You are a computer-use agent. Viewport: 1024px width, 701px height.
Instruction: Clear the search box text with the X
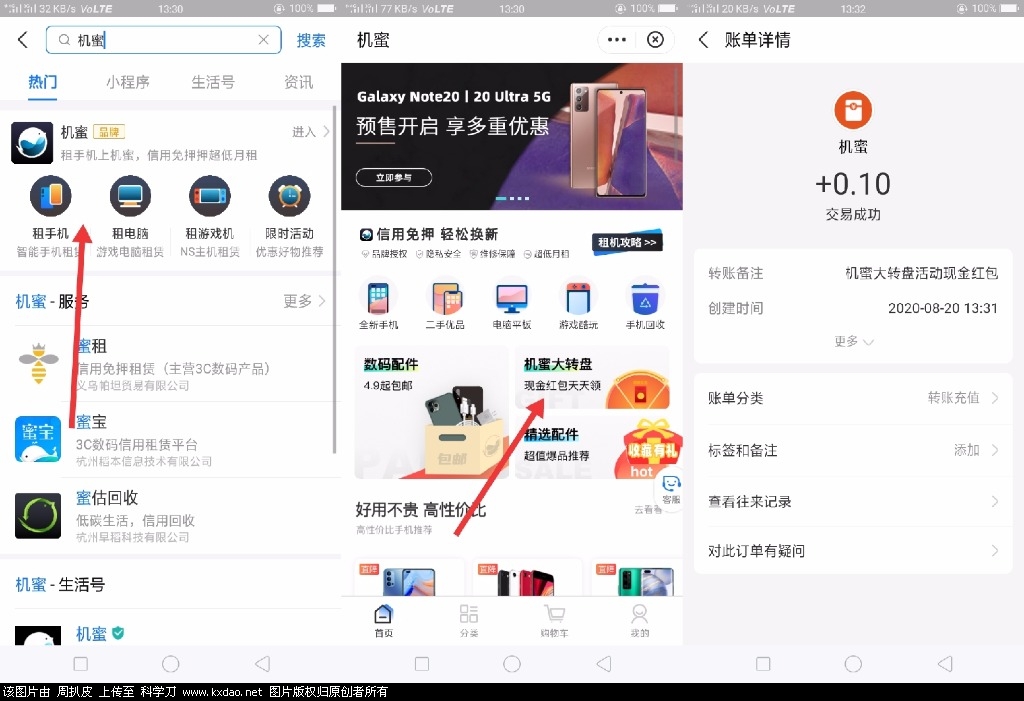[263, 40]
